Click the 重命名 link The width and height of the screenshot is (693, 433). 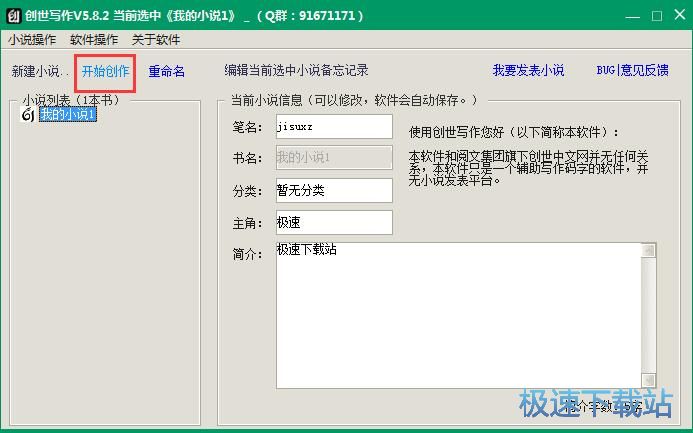click(x=167, y=71)
